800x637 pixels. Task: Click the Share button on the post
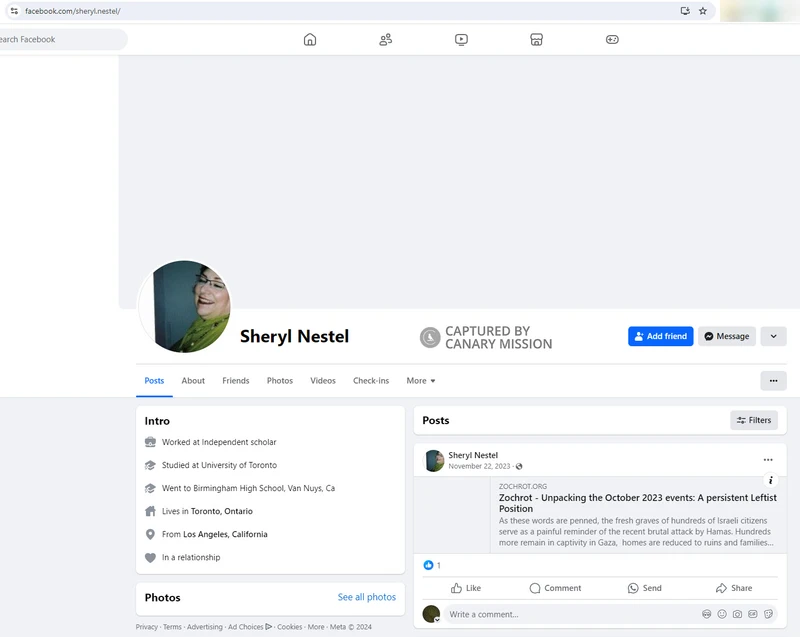734,588
